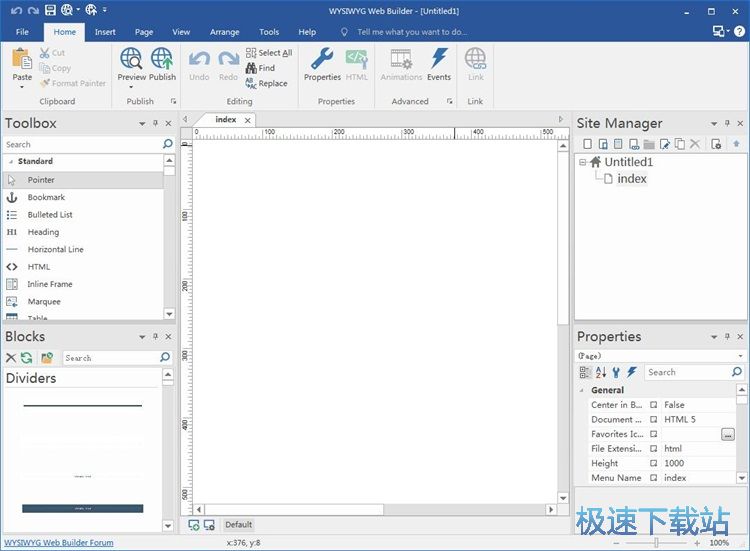750x551 pixels.
Task: Open the Arrange ribbon tab
Action: click(224, 32)
